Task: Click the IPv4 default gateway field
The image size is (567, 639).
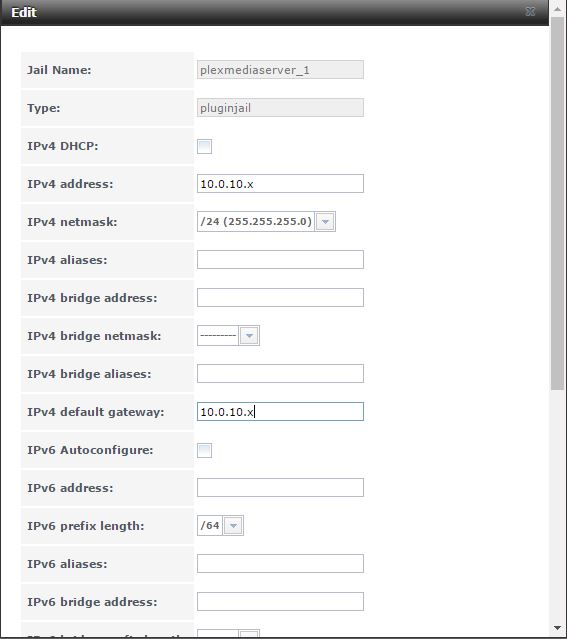Action: [x=280, y=412]
